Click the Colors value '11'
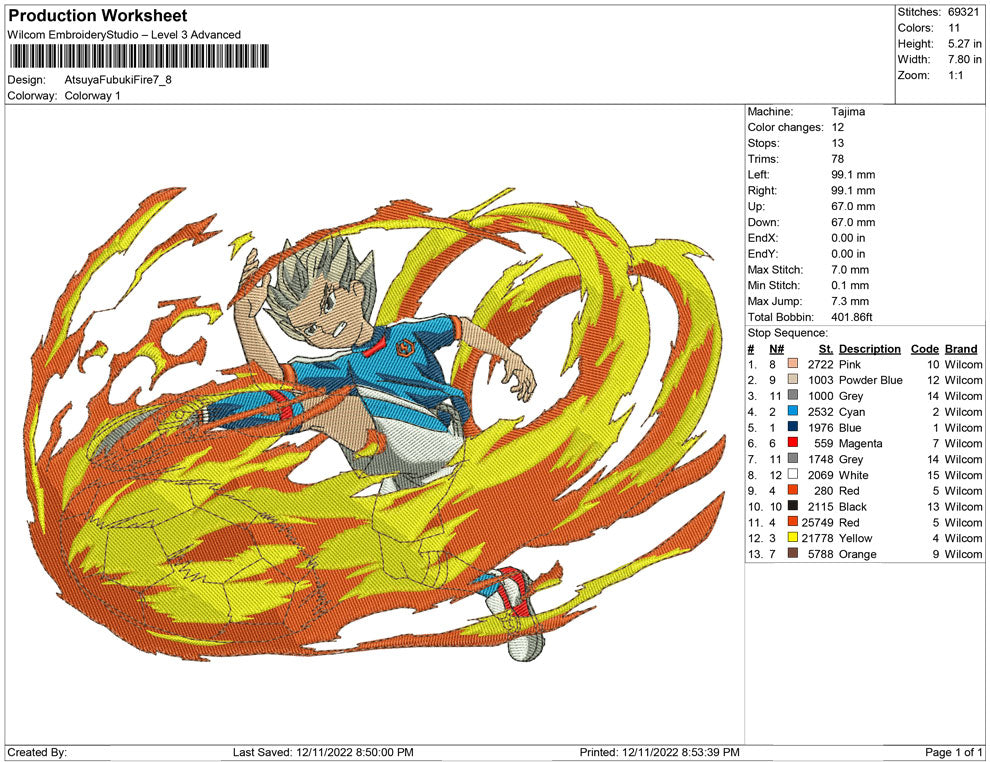The width and height of the screenshot is (990, 762). pos(954,28)
